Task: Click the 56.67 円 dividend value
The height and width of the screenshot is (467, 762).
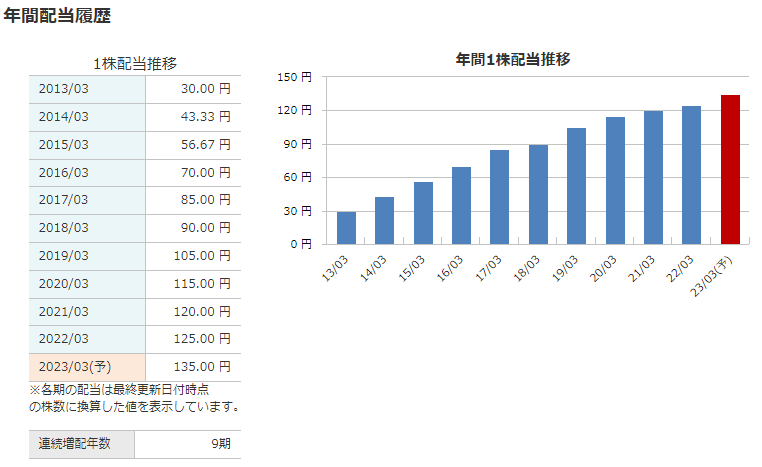Action: pyautogui.click(x=206, y=145)
